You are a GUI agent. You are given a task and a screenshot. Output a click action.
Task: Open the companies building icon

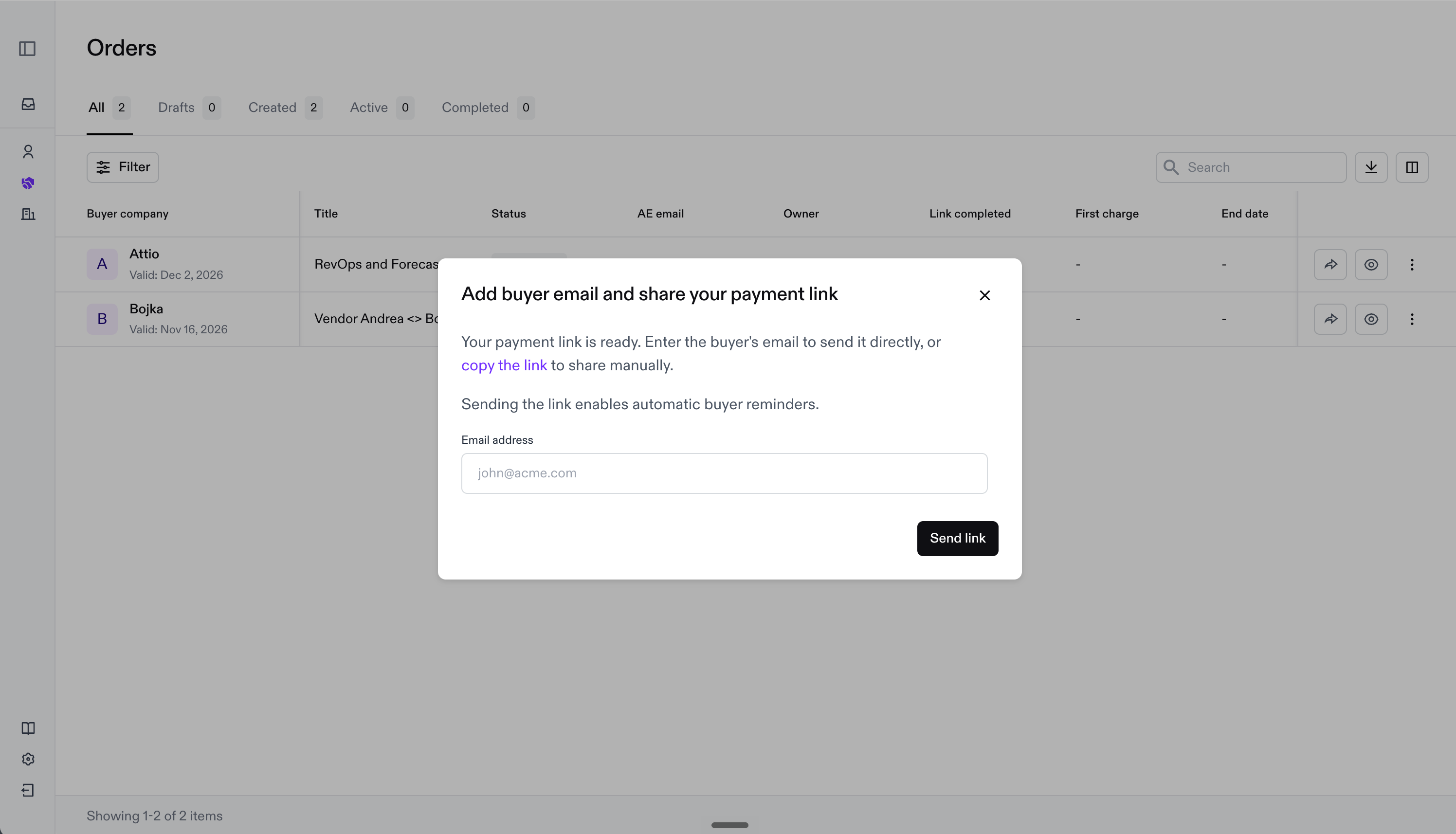point(28,214)
